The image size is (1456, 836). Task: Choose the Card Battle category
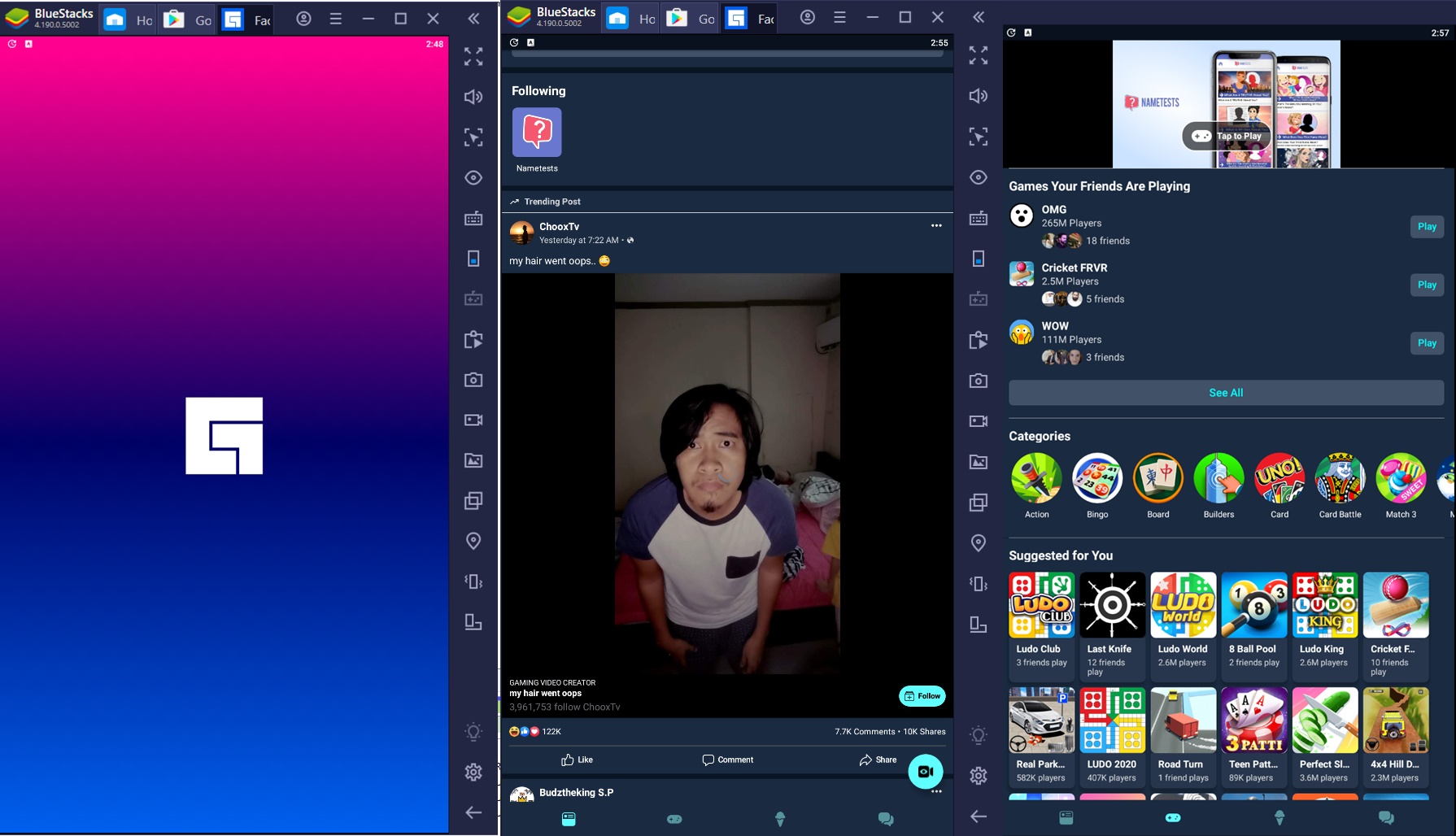click(x=1340, y=485)
